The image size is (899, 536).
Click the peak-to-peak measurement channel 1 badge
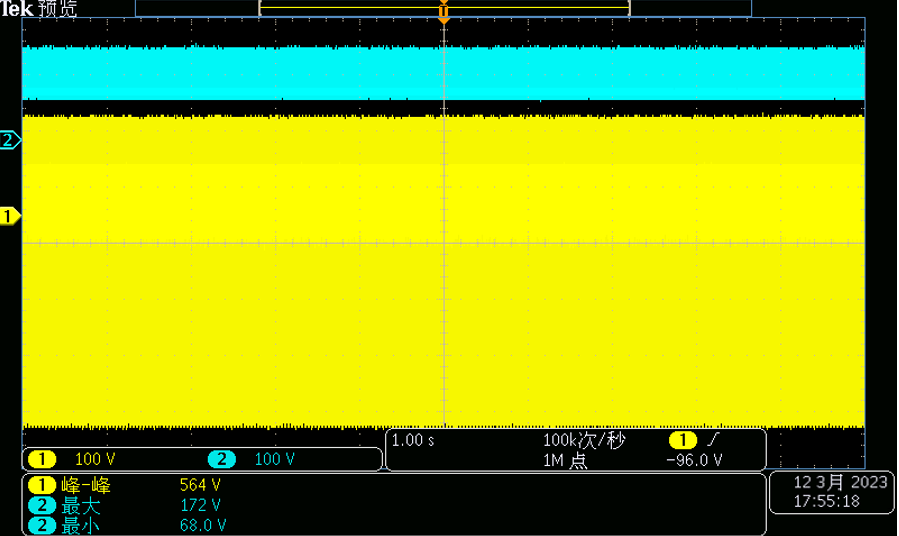(x=42, y=486)
